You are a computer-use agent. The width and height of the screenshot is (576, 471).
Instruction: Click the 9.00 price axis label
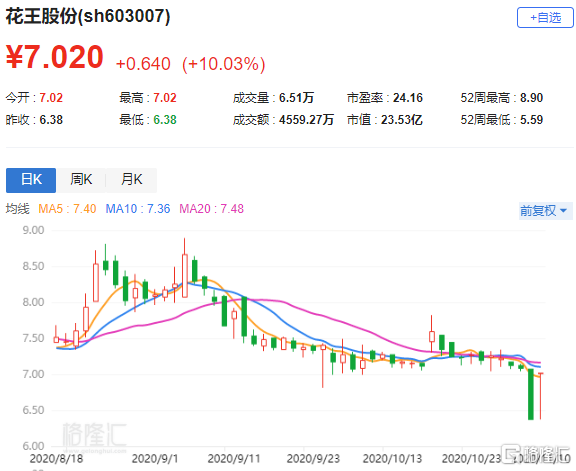coord(33,230)
